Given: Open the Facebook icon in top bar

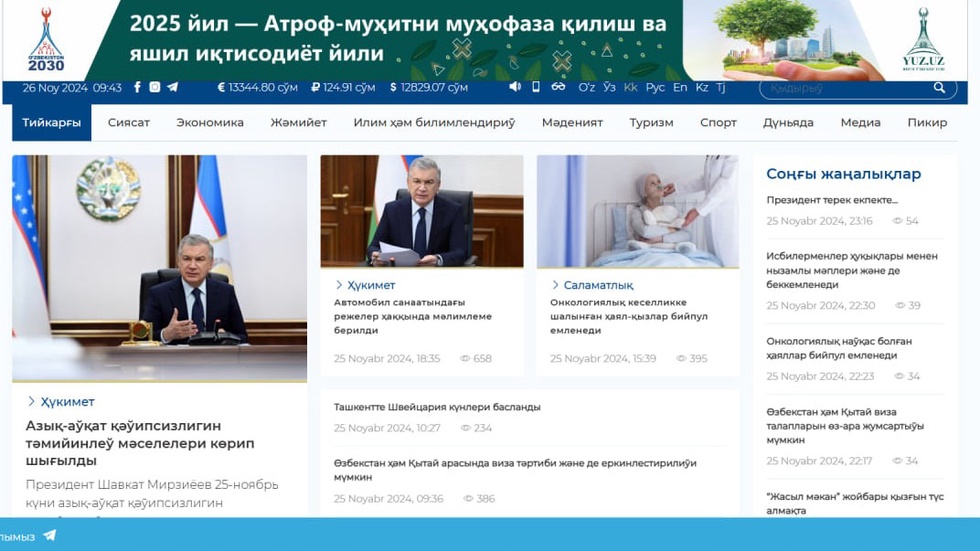Looking at the screenshot, I should [x=137, y=87].
